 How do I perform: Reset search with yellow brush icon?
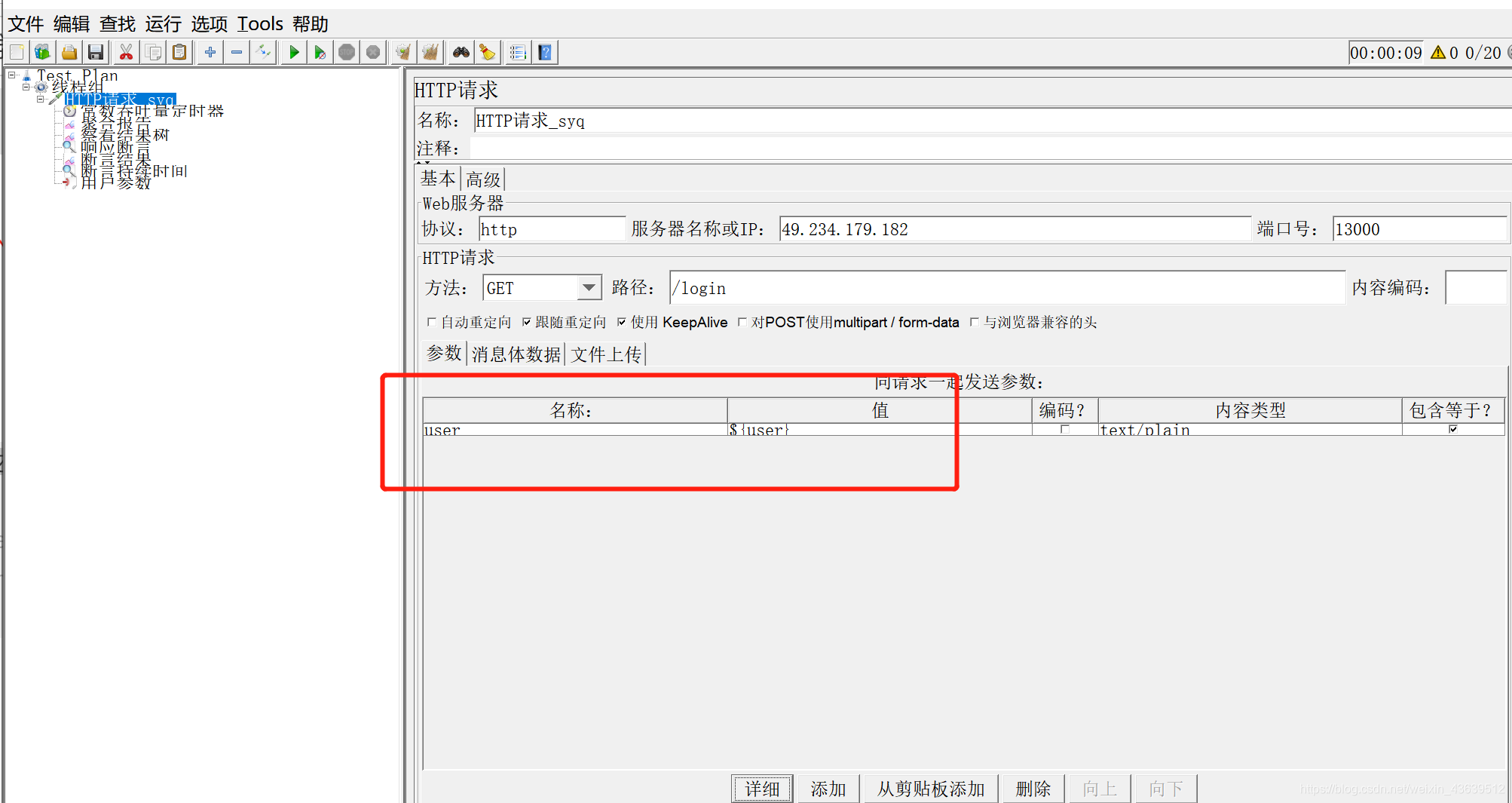[x=488, y=52]
